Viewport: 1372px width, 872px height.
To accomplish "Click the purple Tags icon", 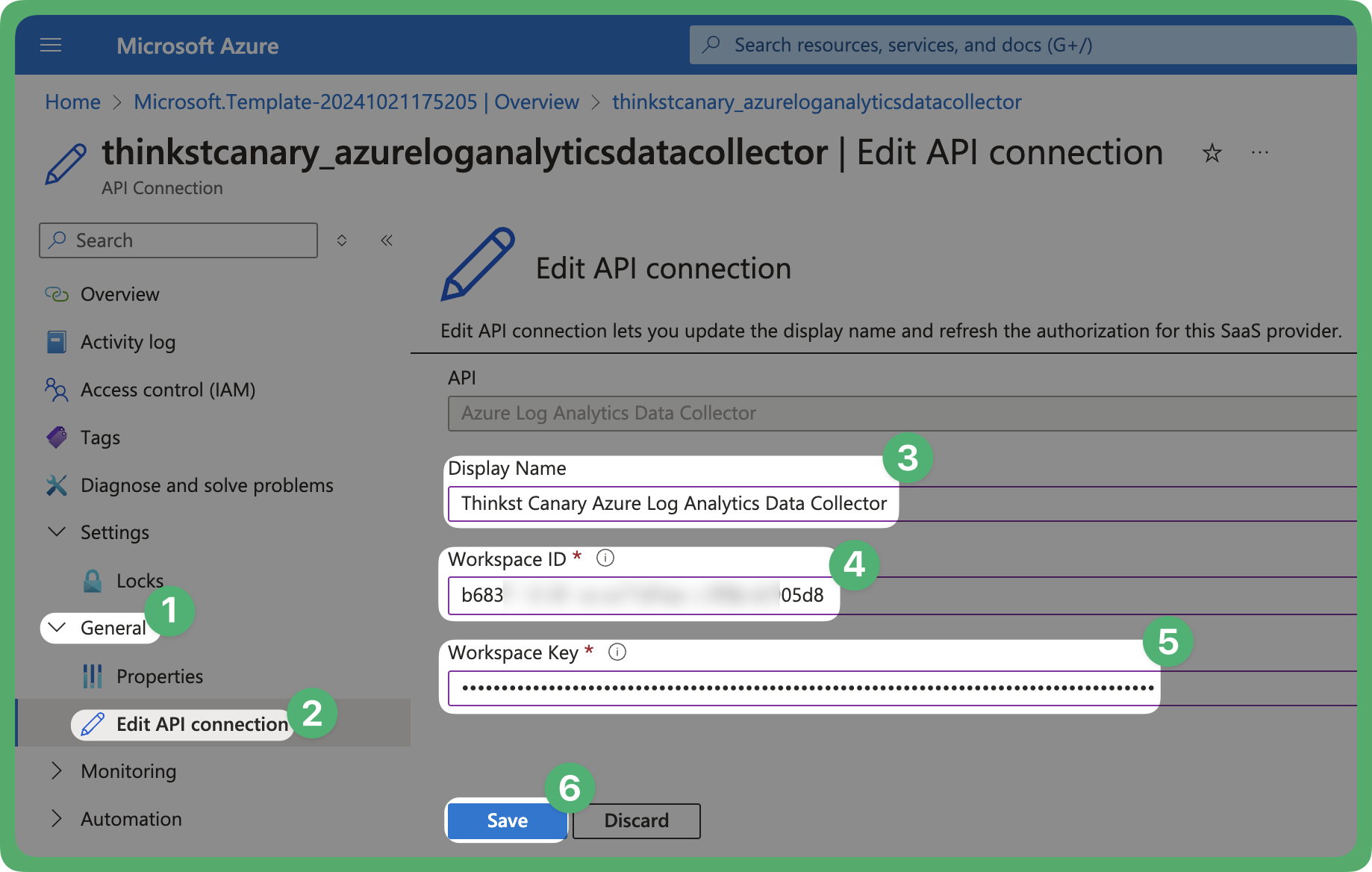I will [x=57, y=437].
